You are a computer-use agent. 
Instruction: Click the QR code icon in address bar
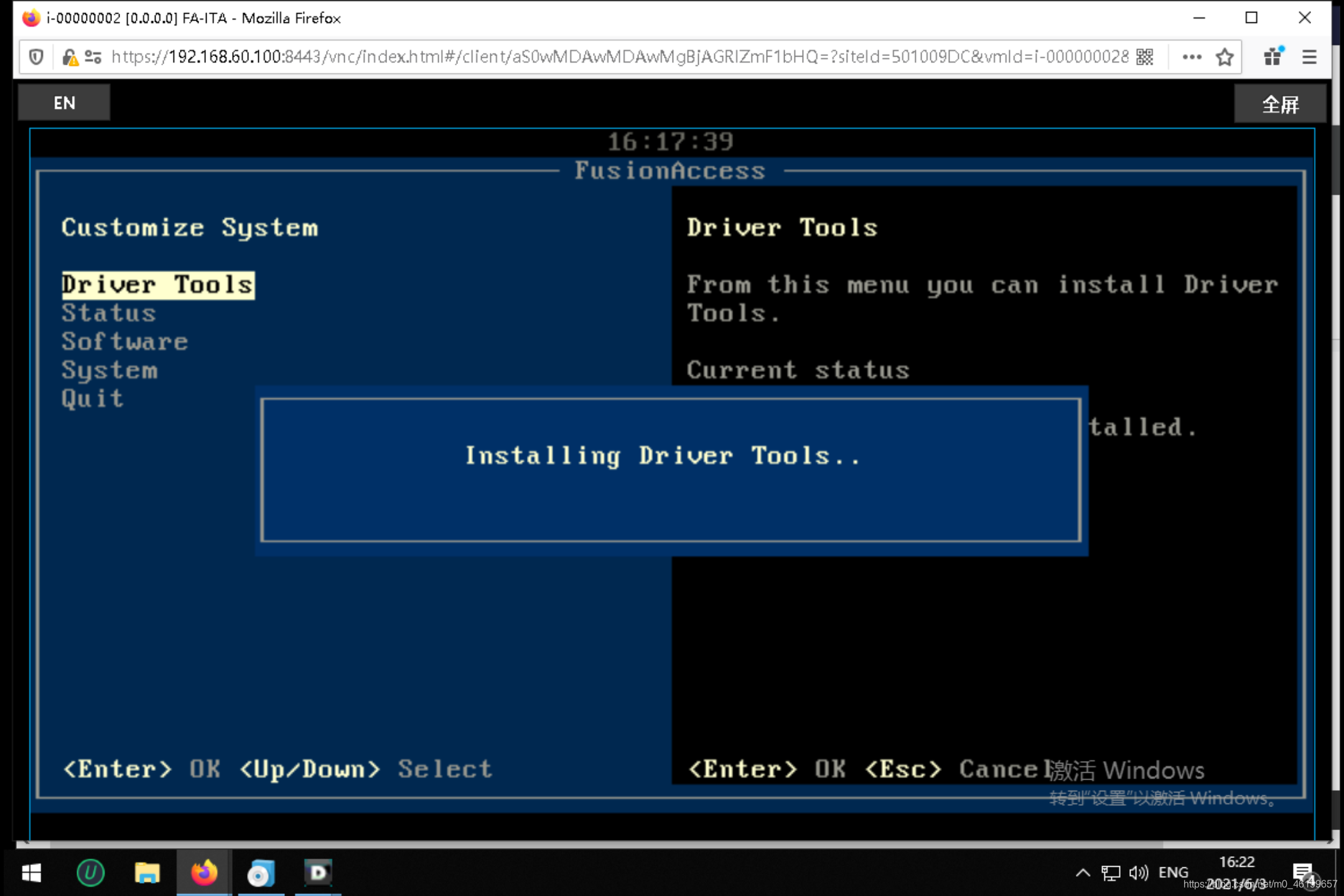point(1144,57)
